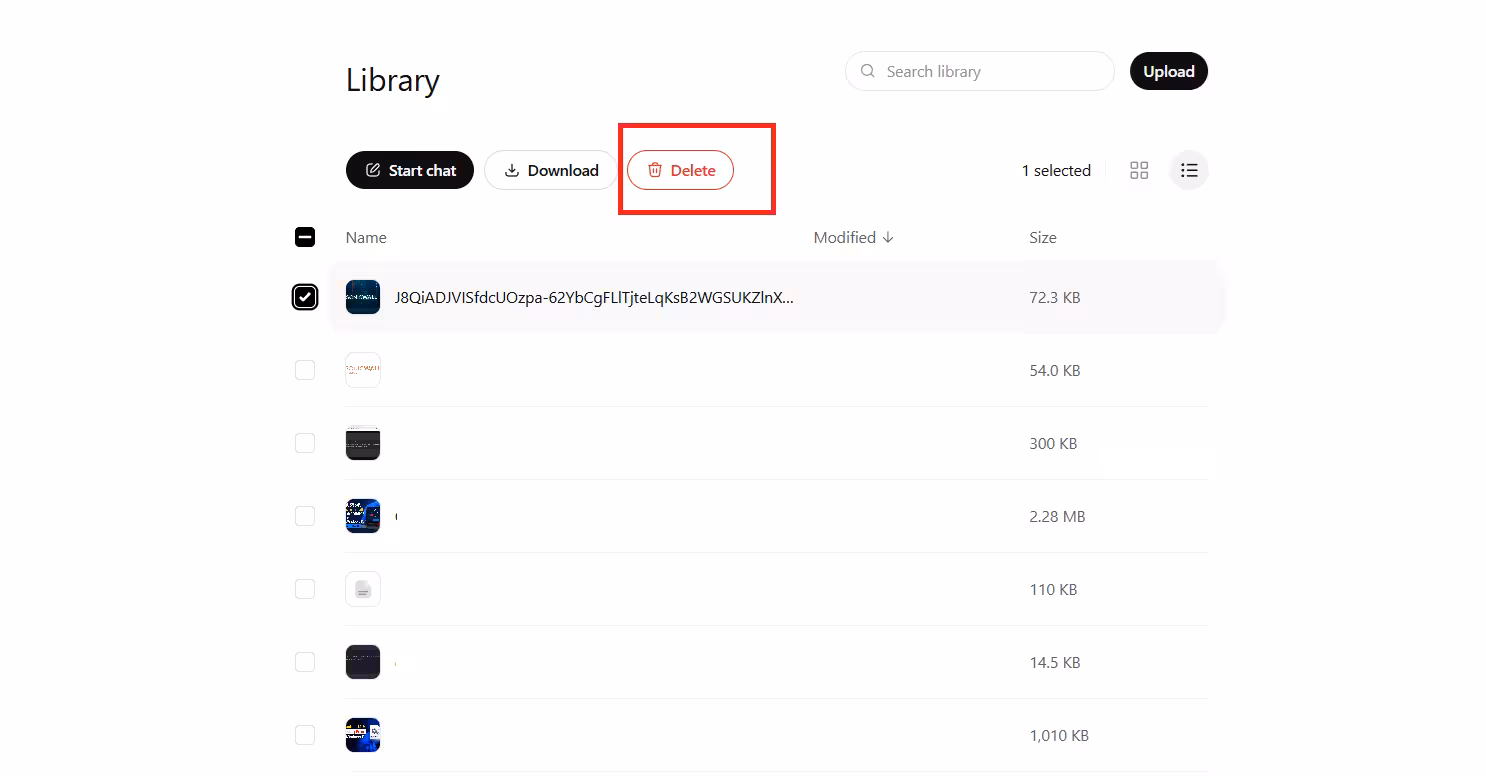Screen dimensions: 1486x776
Task: Click the Upload button
Action: point(1169,71)
